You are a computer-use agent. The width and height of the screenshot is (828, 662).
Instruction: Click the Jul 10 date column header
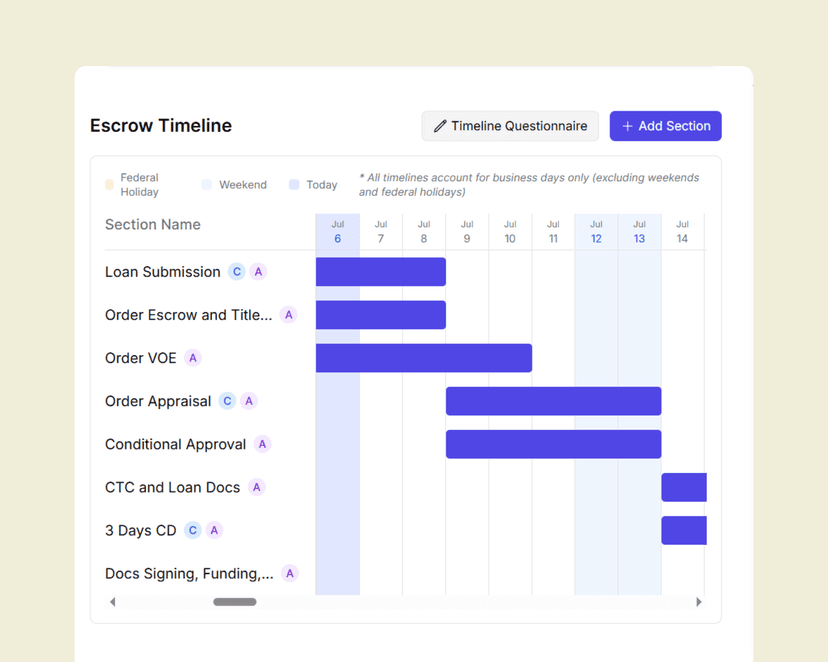510,232
